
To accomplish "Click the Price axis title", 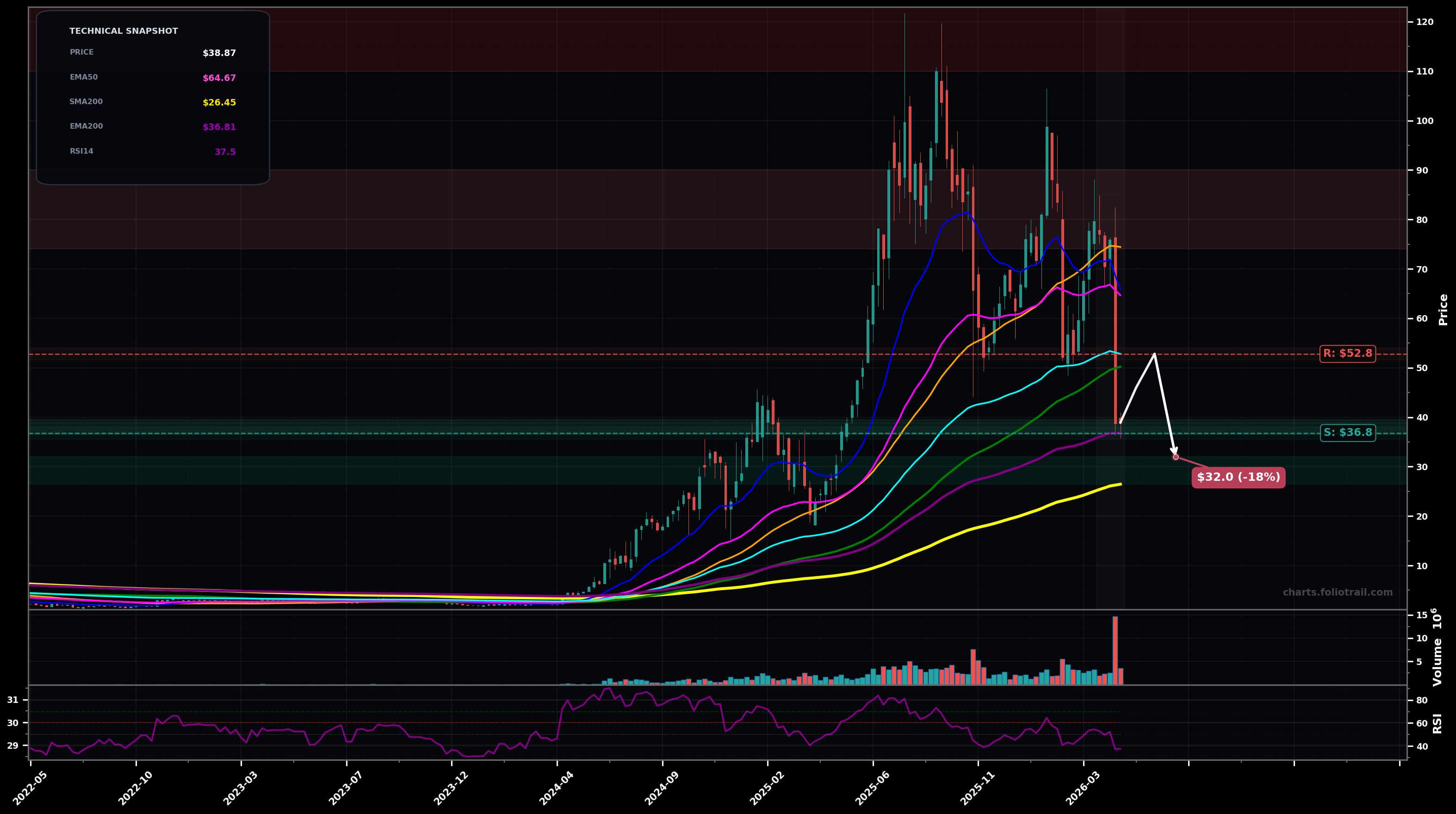I will coord(1443,310).
